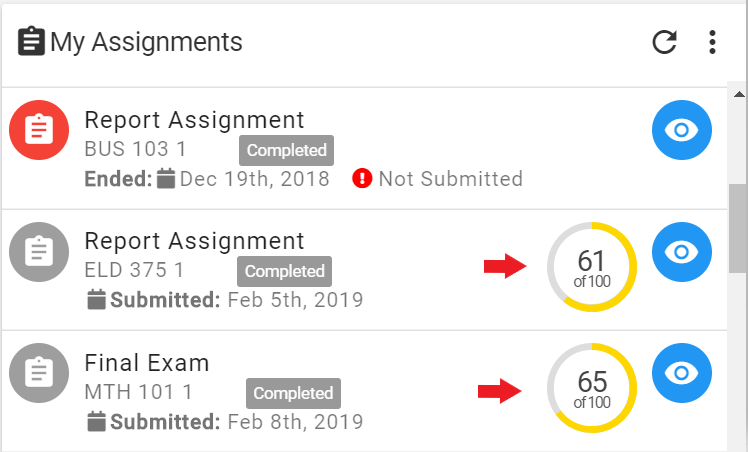748x452 pixels.
Task: Click the 61 of 100 score circle
Action: click(592, 267)
